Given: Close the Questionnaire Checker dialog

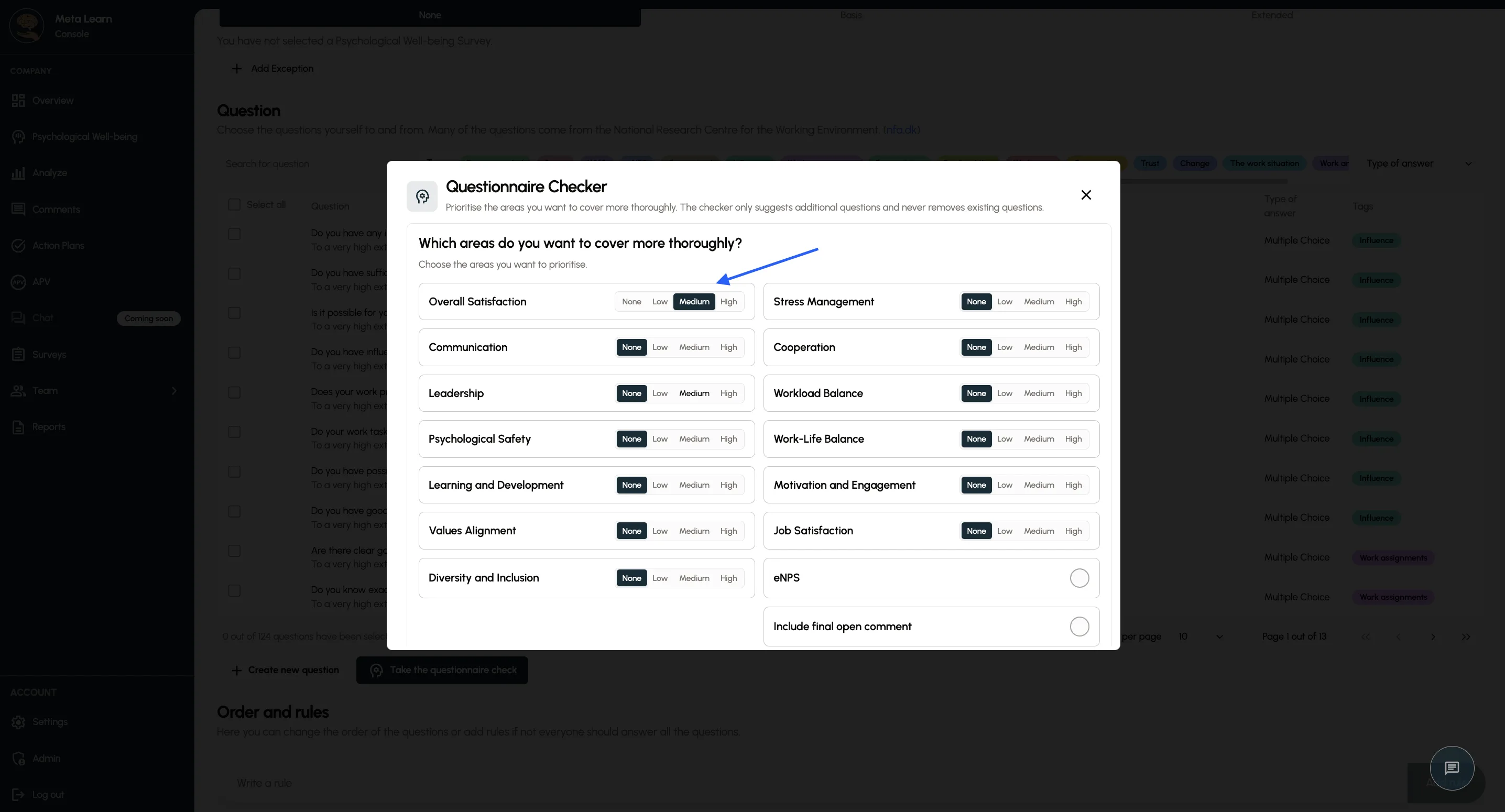Looking at the screenshot, I should coord(1086,195).
